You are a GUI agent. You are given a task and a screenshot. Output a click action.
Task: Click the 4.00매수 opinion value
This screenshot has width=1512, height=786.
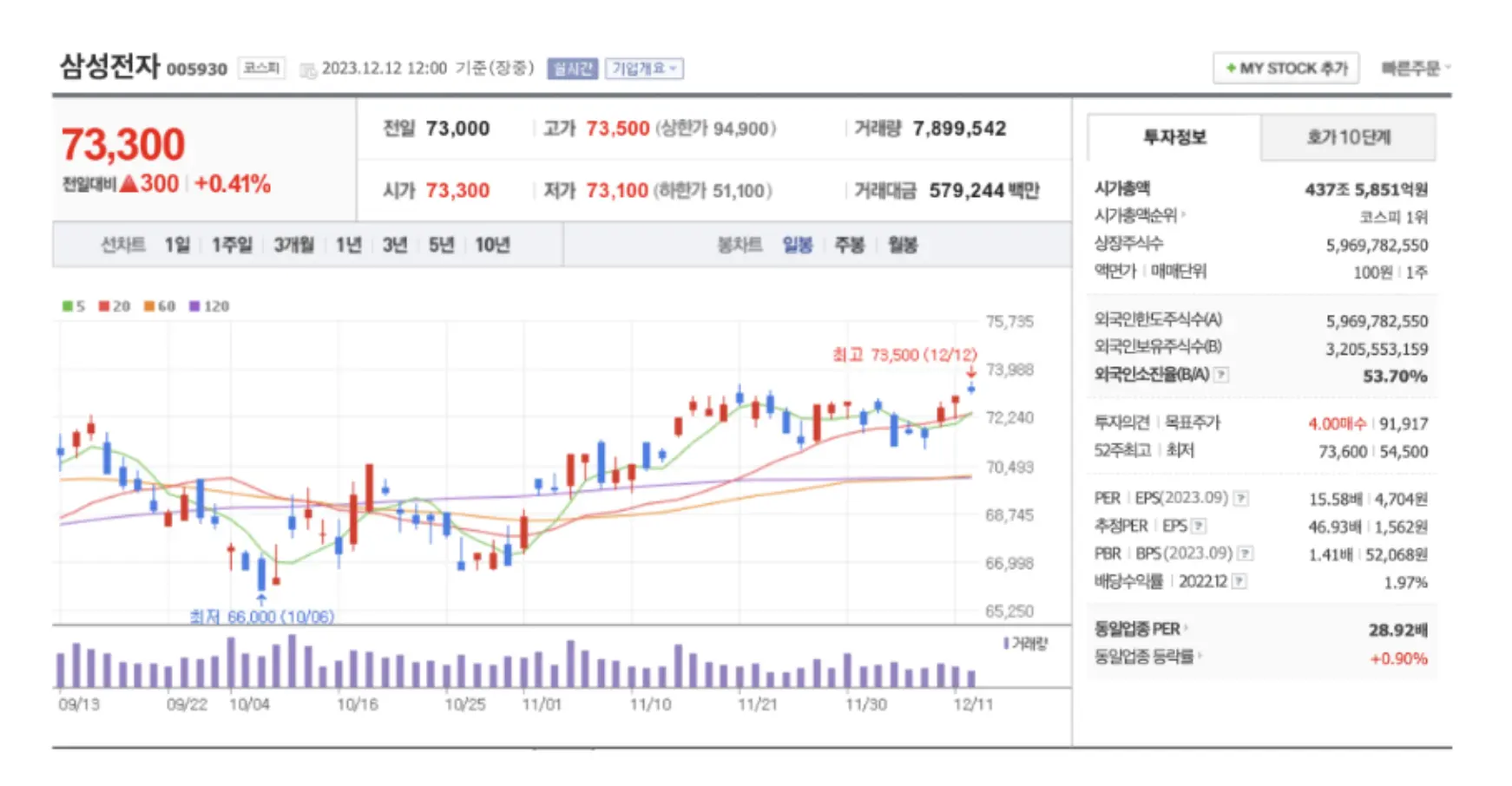coord(1338,424)
